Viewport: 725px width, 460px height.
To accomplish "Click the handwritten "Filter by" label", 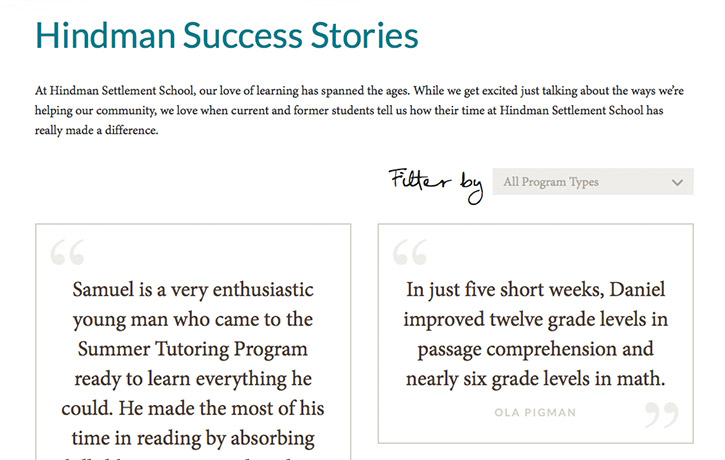I will [435, 183].
